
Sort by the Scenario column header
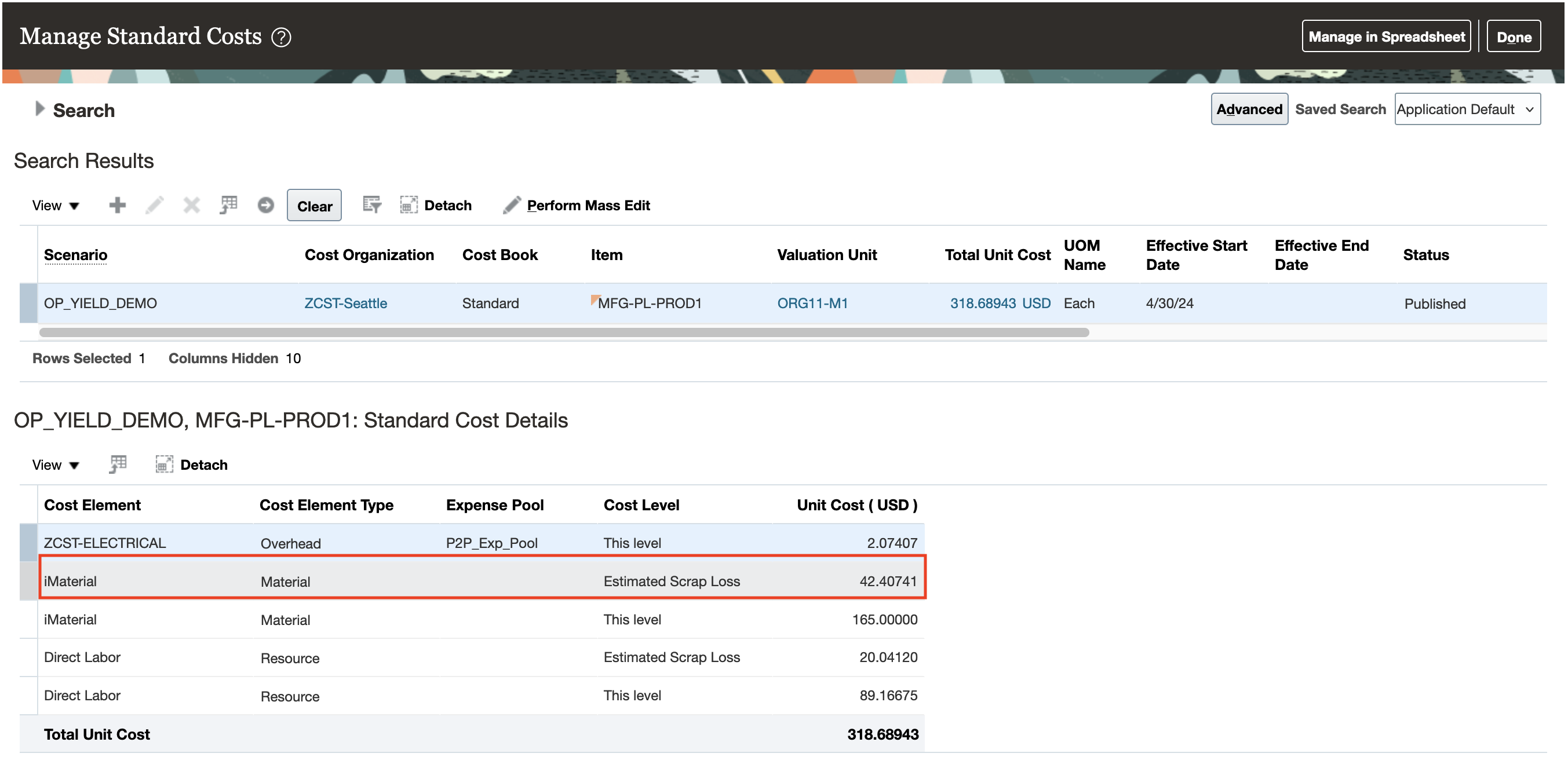[75, 255]
